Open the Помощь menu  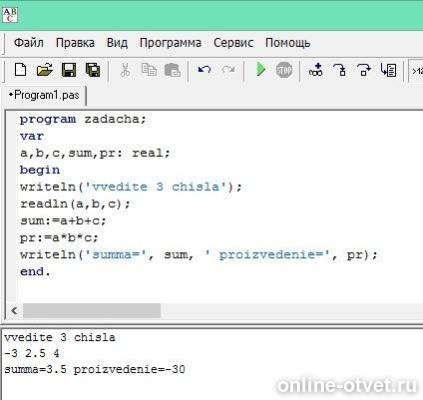coord(288,43)
